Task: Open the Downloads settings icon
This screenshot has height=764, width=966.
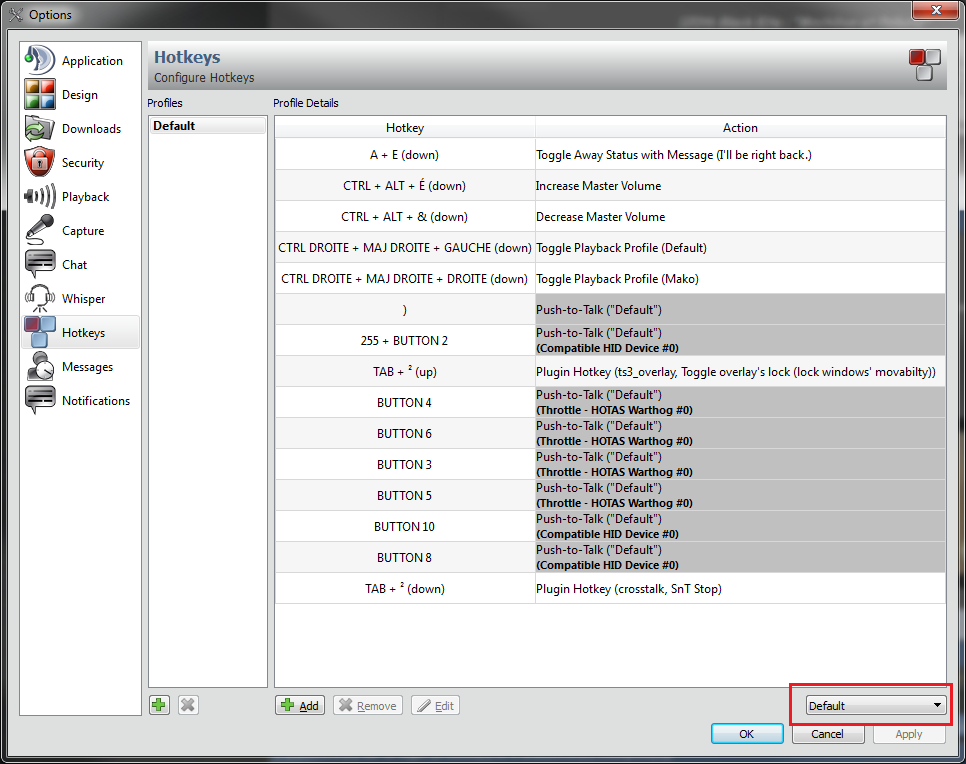Action: pos(39,129)
